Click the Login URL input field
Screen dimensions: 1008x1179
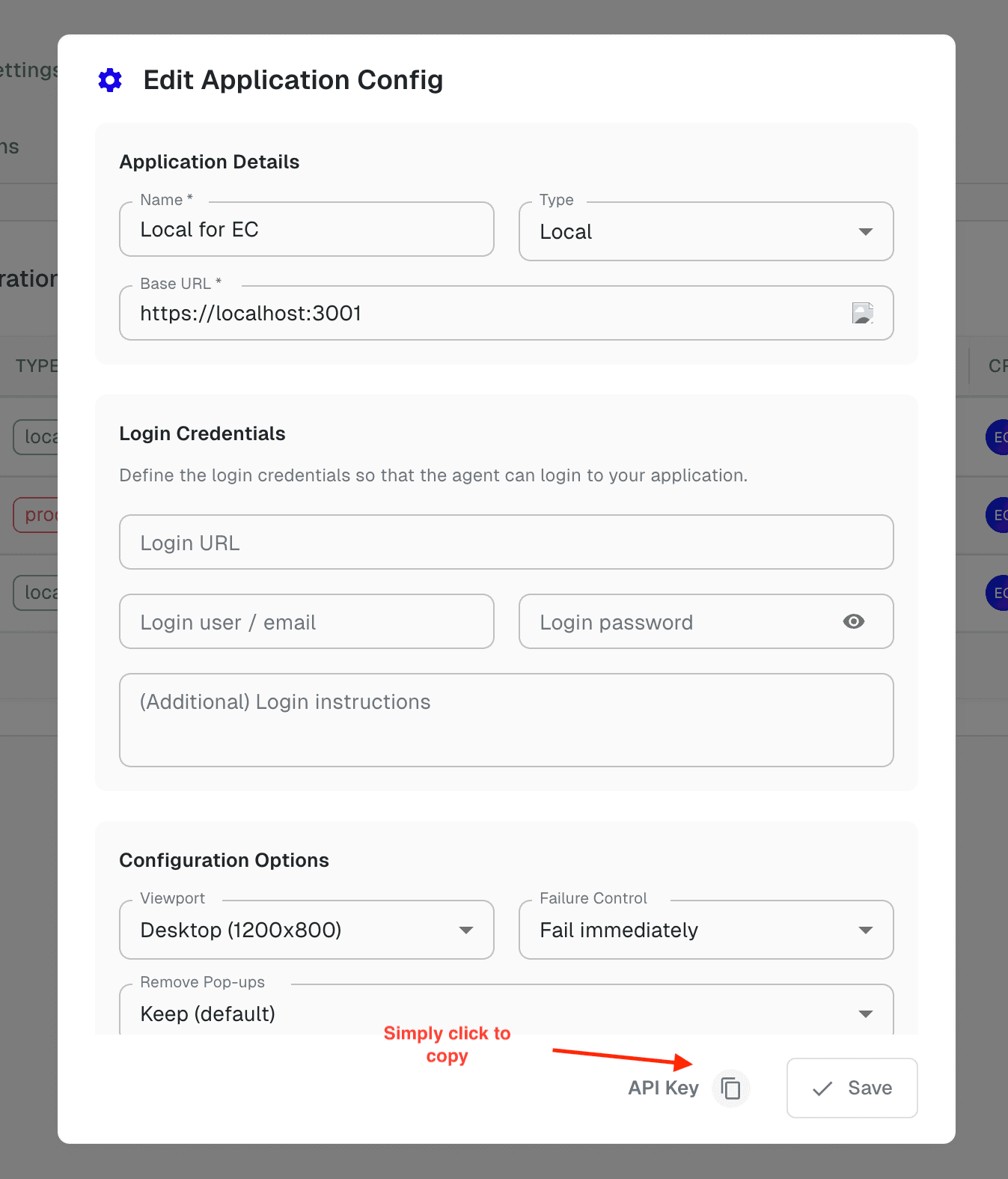point(506,543)
